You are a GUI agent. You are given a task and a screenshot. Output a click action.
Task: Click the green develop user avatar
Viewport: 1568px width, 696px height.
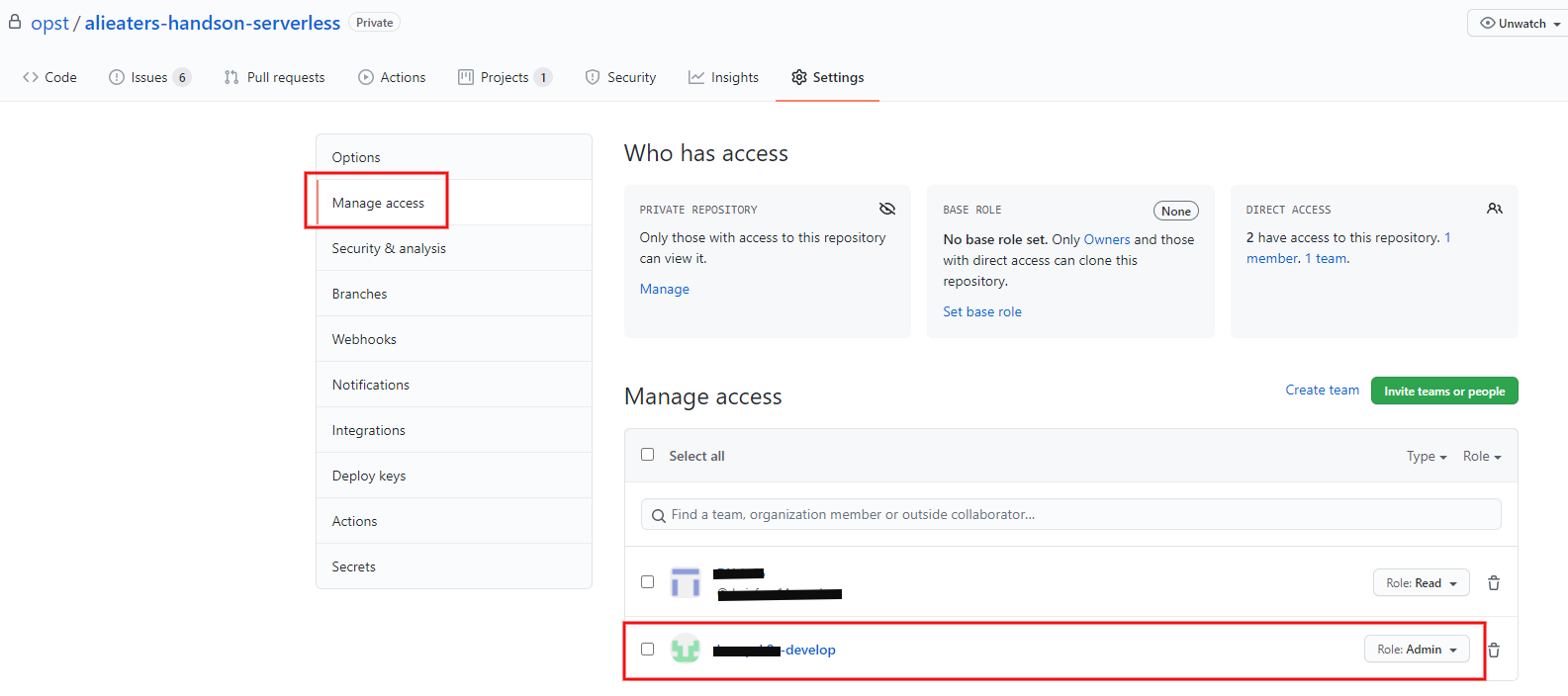point(686,650)
